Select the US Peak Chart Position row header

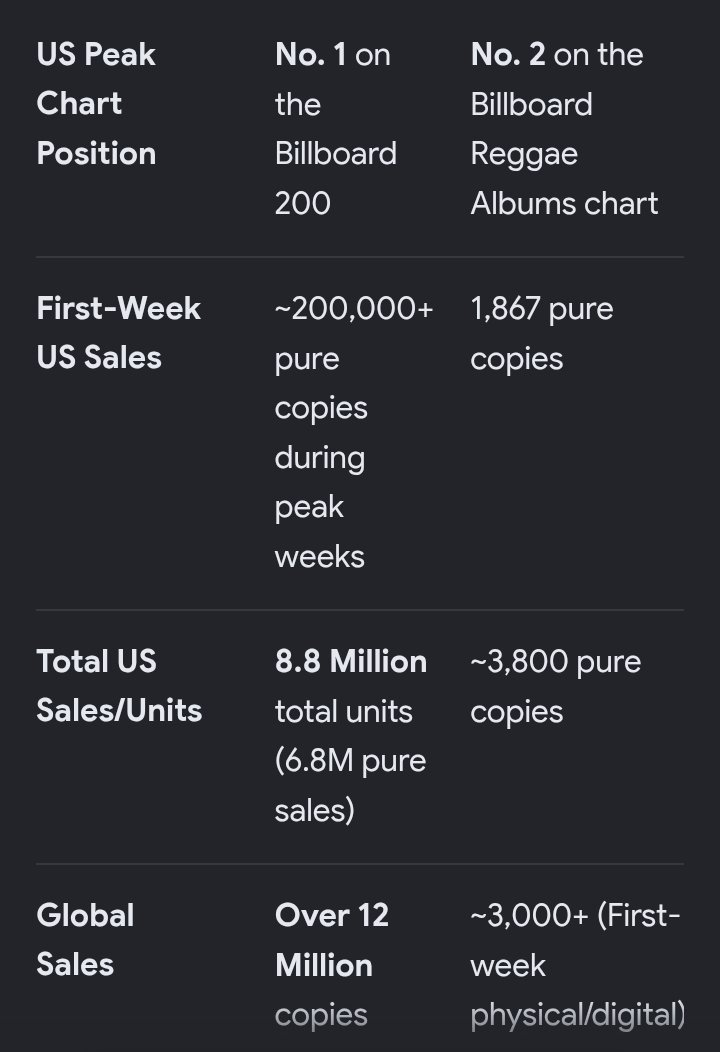[x=96, y=104]
